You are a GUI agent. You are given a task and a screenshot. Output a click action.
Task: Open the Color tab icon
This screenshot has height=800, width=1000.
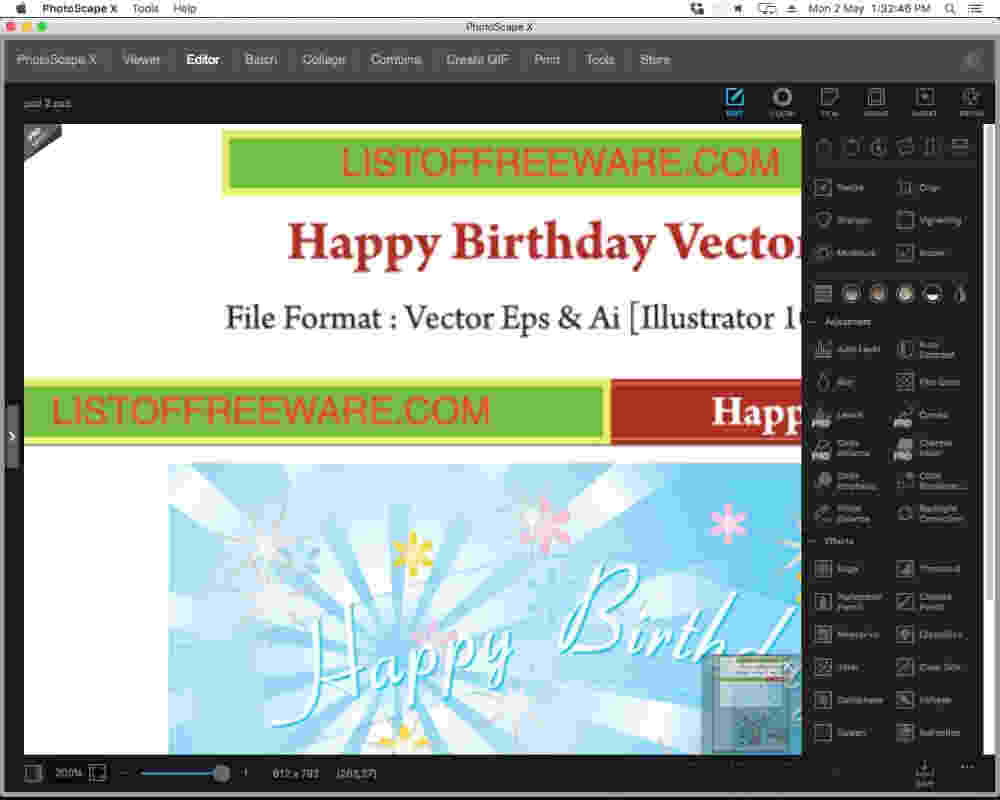(782, 102)
